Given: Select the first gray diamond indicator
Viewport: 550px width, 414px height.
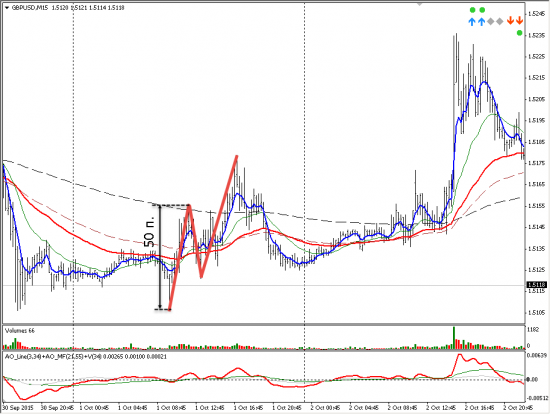Looking at the screenshot, I should [x=491, y=22].
